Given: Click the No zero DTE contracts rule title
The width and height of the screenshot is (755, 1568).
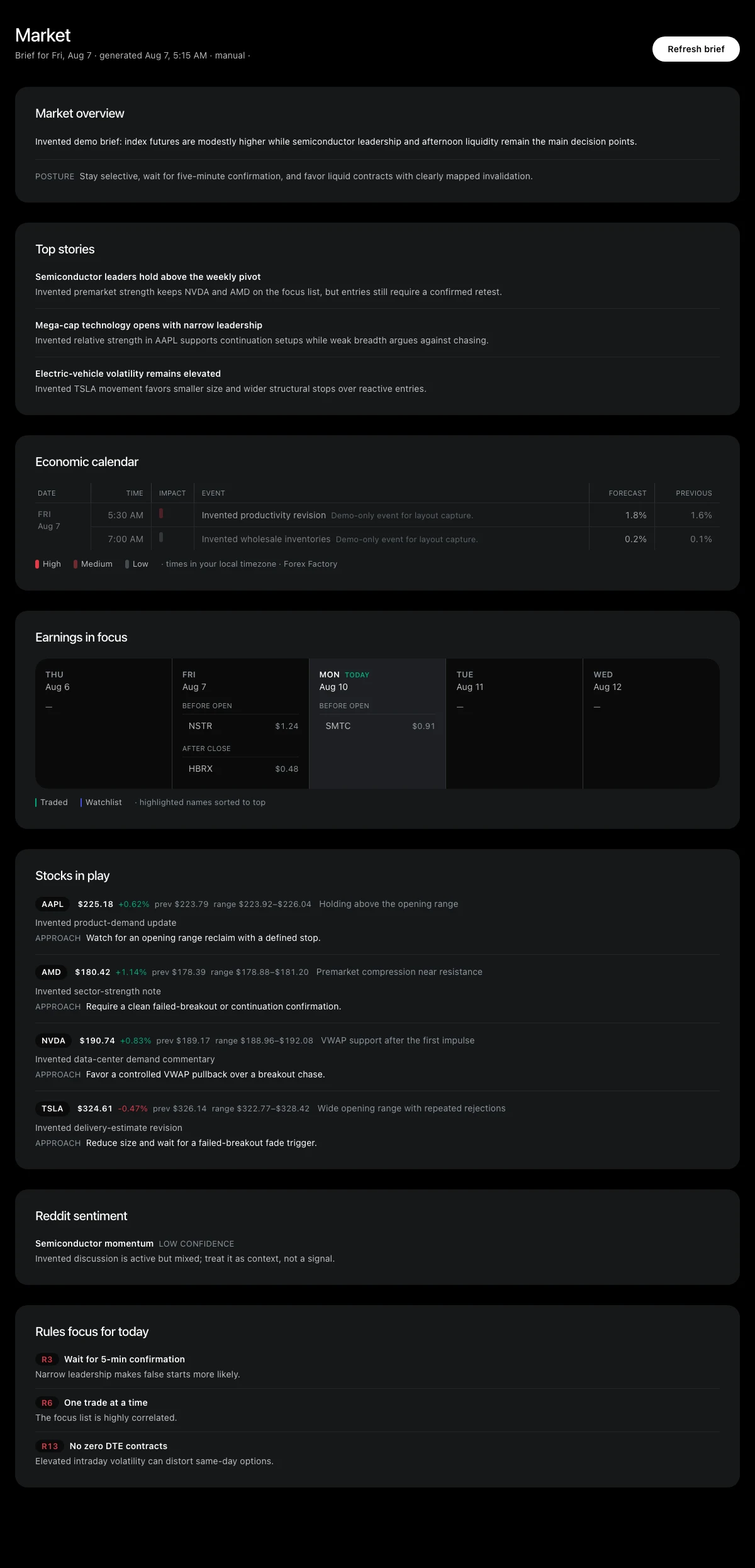Looking at the screenshot, I should [x=118, y=1446].
